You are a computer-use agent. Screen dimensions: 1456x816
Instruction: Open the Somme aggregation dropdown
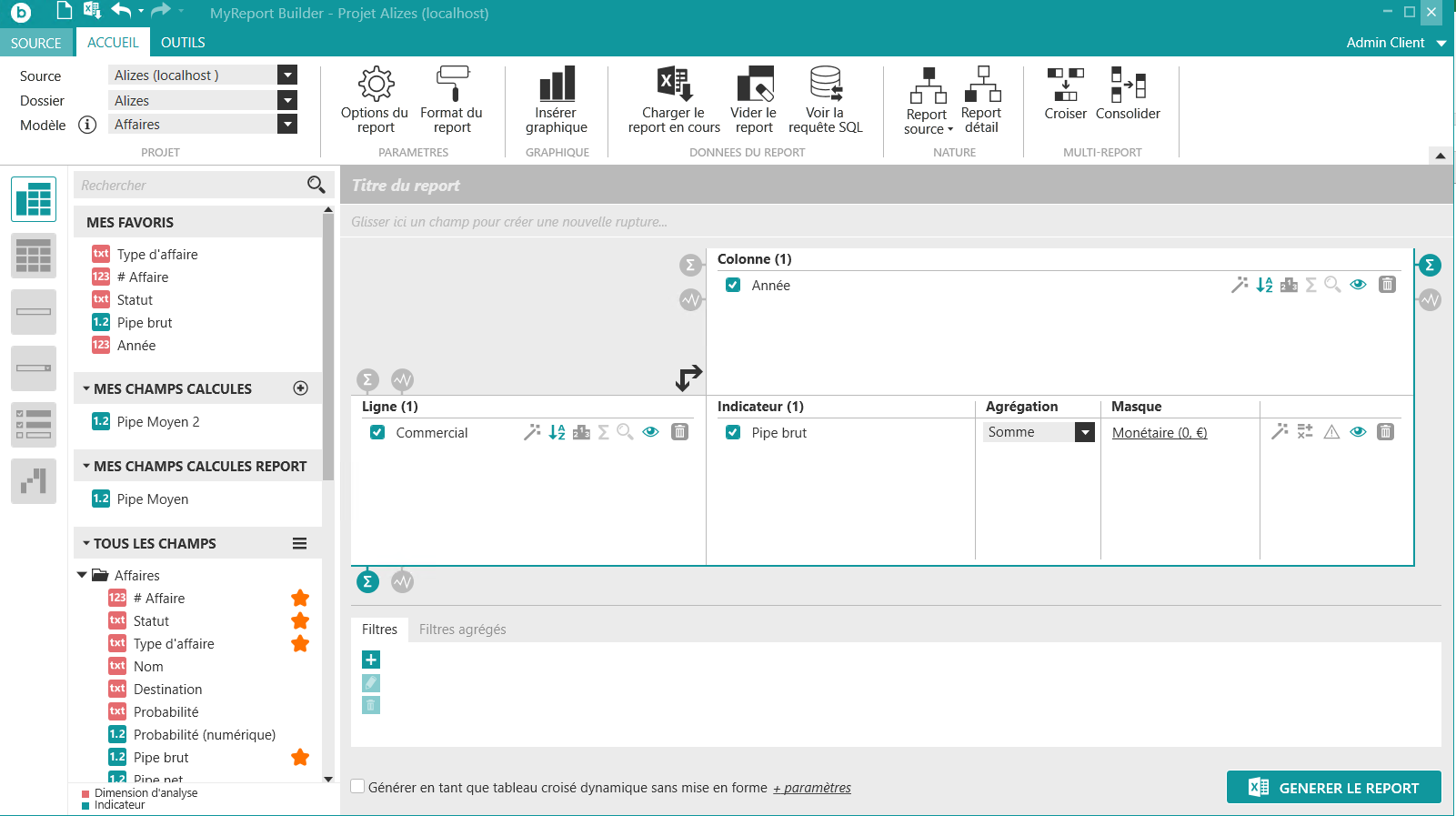[1084, 432]
